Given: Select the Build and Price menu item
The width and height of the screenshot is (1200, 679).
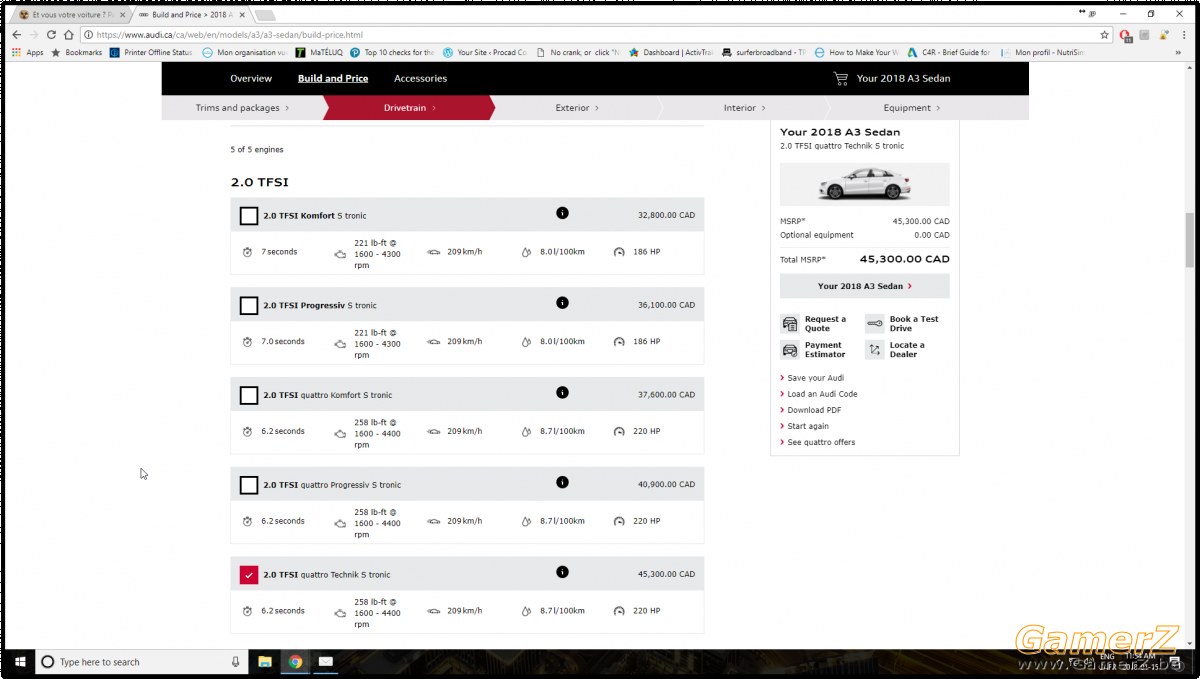Looking at the screenshot, I should (x=333, y=78).
